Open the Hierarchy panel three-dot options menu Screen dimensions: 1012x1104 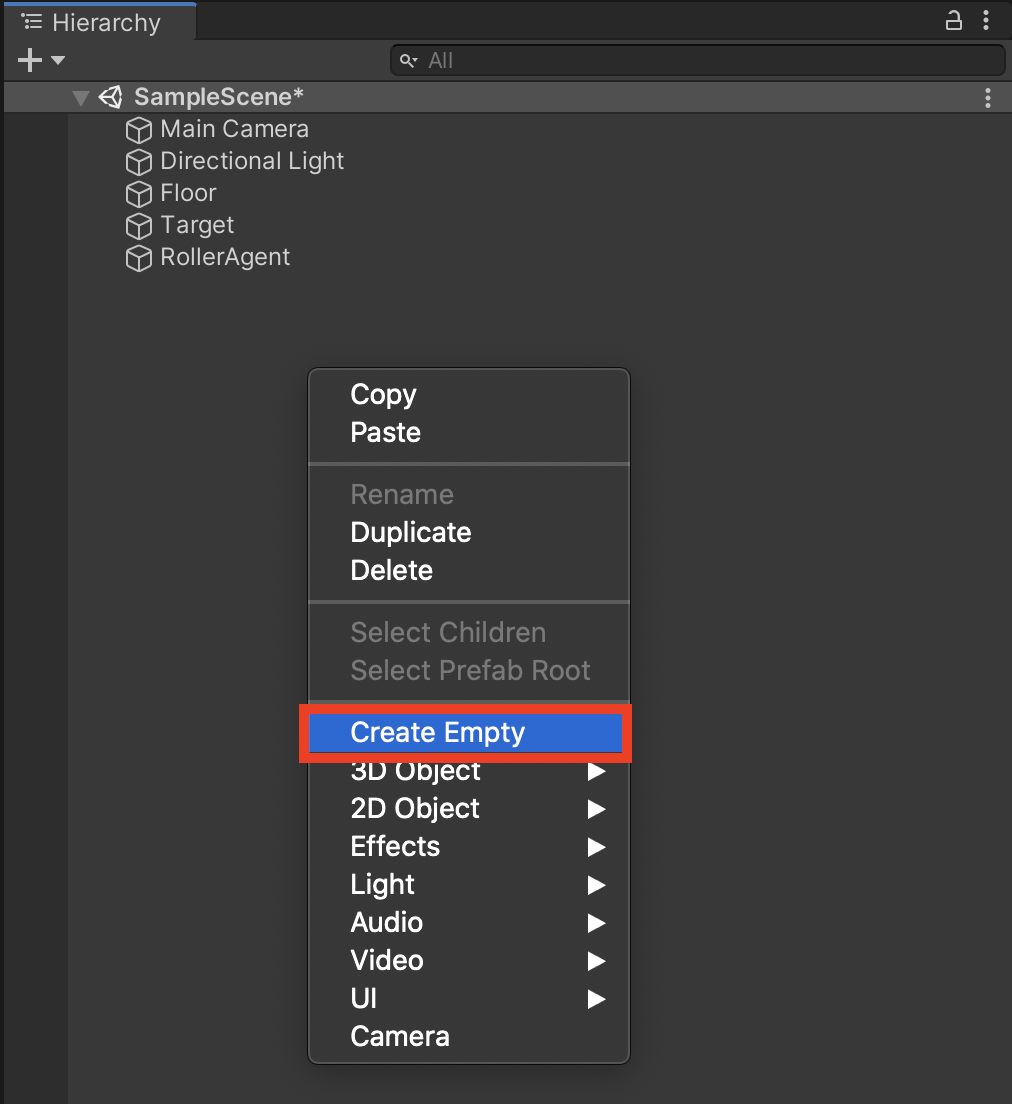[x=986, y=20]
